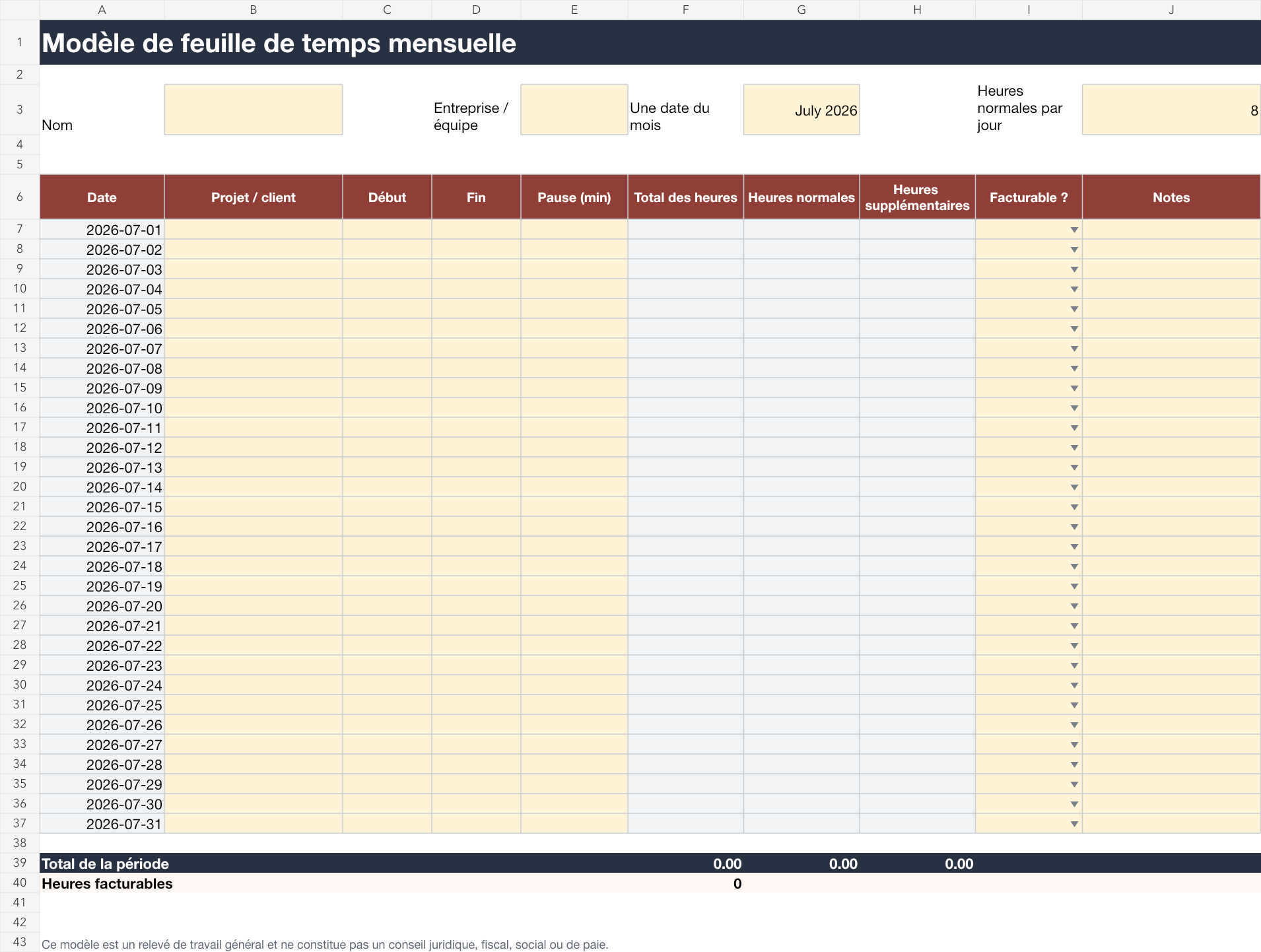Open the Facturable dropdown for 2026-07-24
Viewport: 1261px width, 952px height.
point(1074,685)
